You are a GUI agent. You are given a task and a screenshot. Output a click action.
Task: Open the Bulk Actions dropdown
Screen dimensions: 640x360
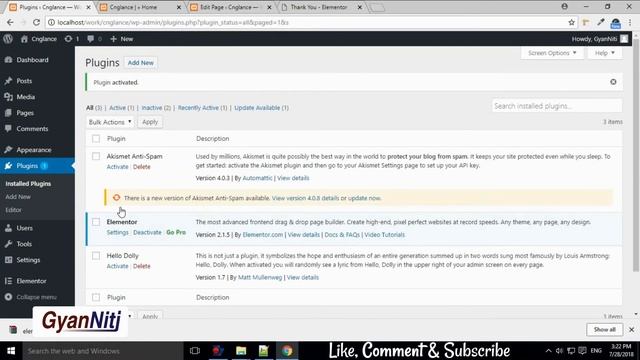click(110, 122)
